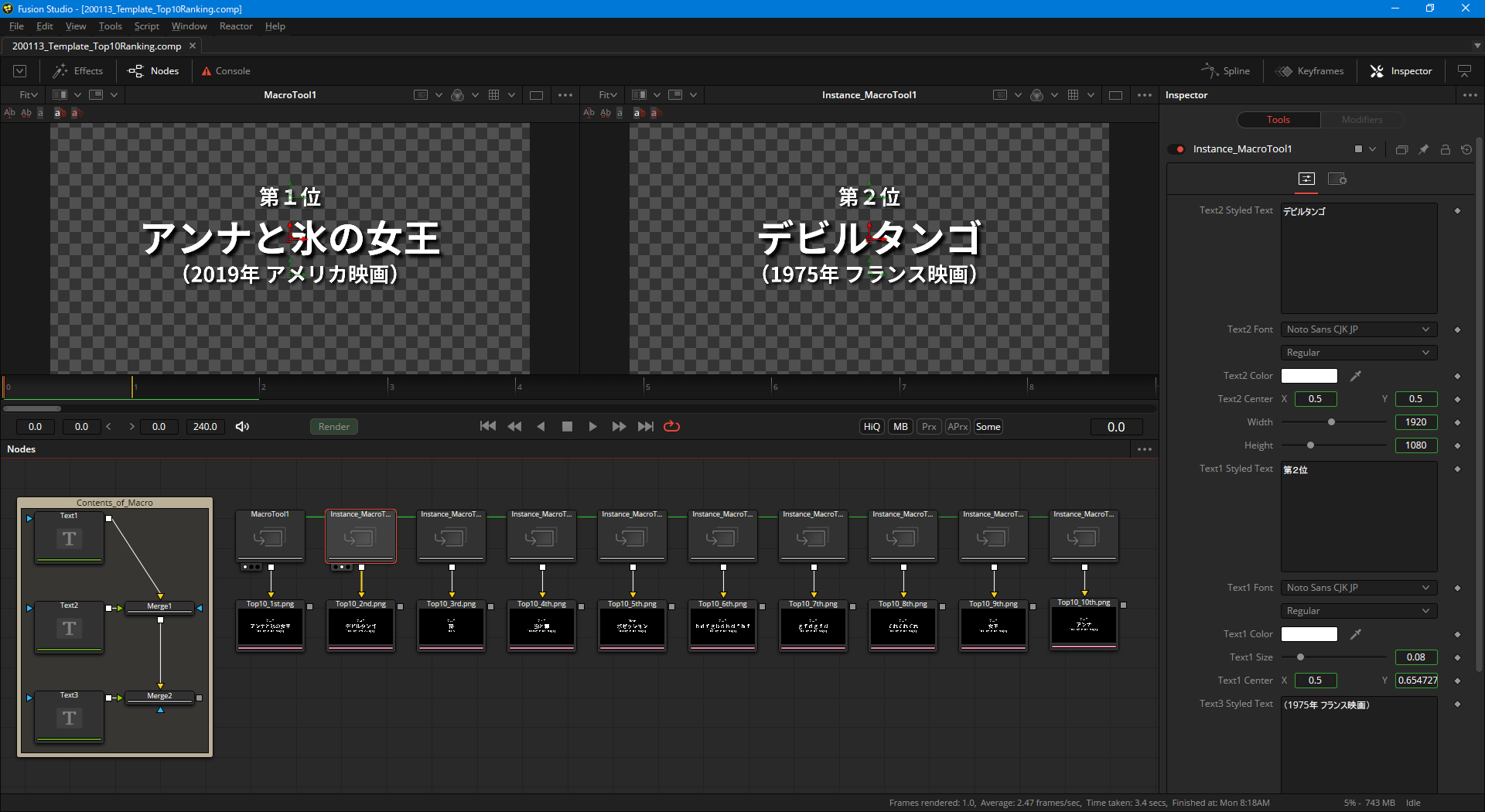Screen dimensions: 1485x812
Task: Open the Inspector controls tab icon
Action: pos(1306,179)
